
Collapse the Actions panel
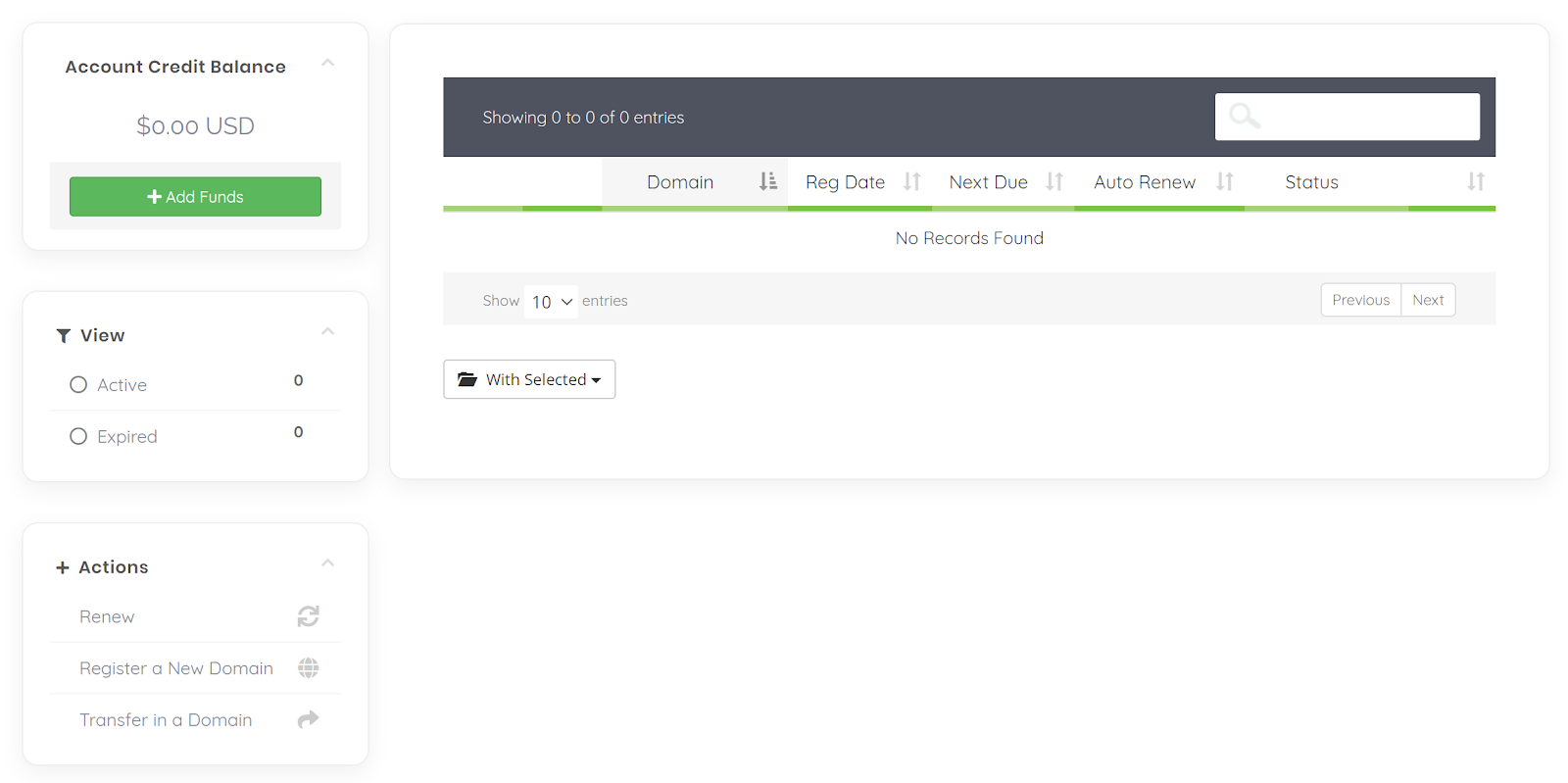pyautogui.click(x=328, y=563)
